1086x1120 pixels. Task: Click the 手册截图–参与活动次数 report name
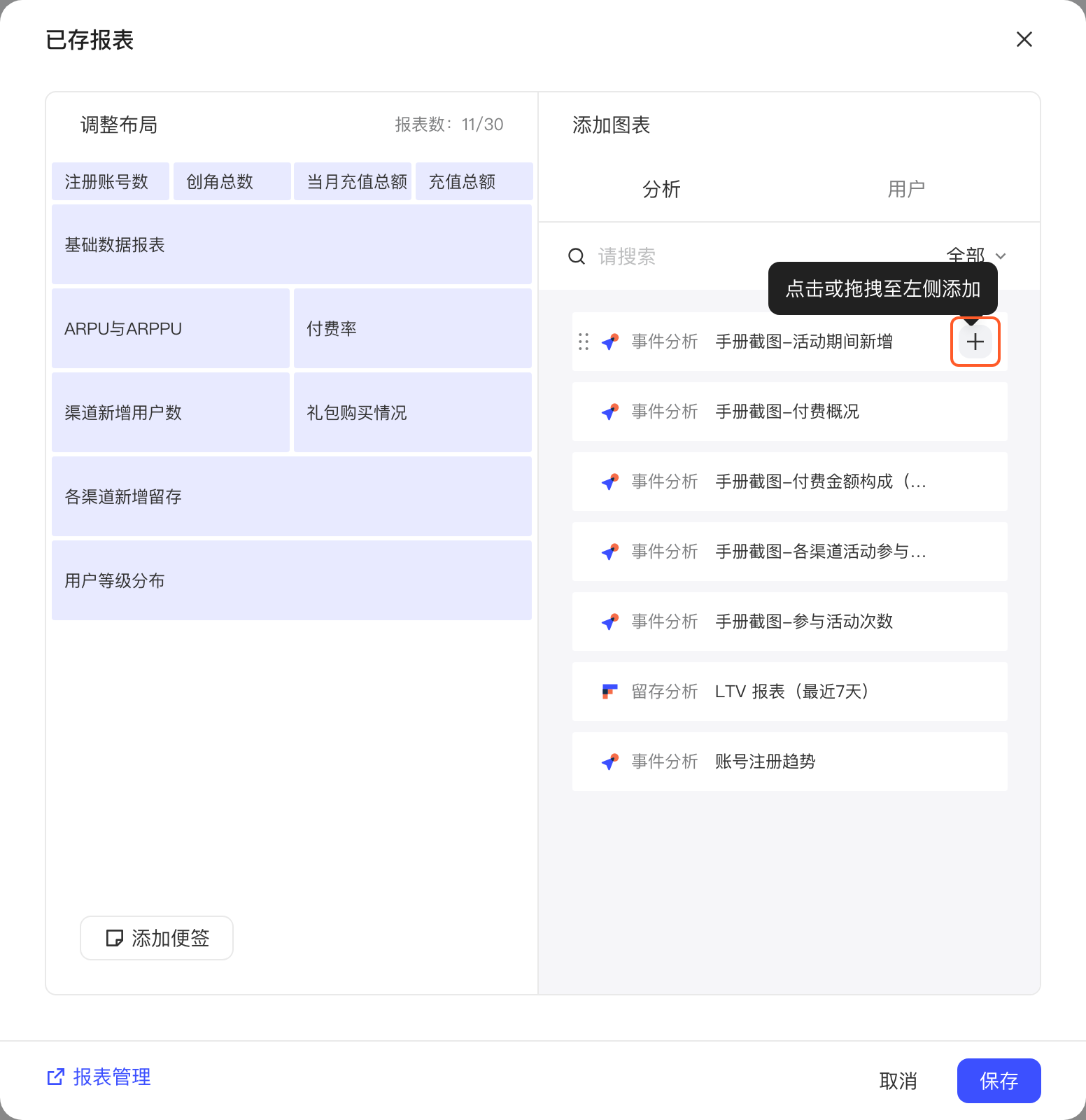(804, 622)
